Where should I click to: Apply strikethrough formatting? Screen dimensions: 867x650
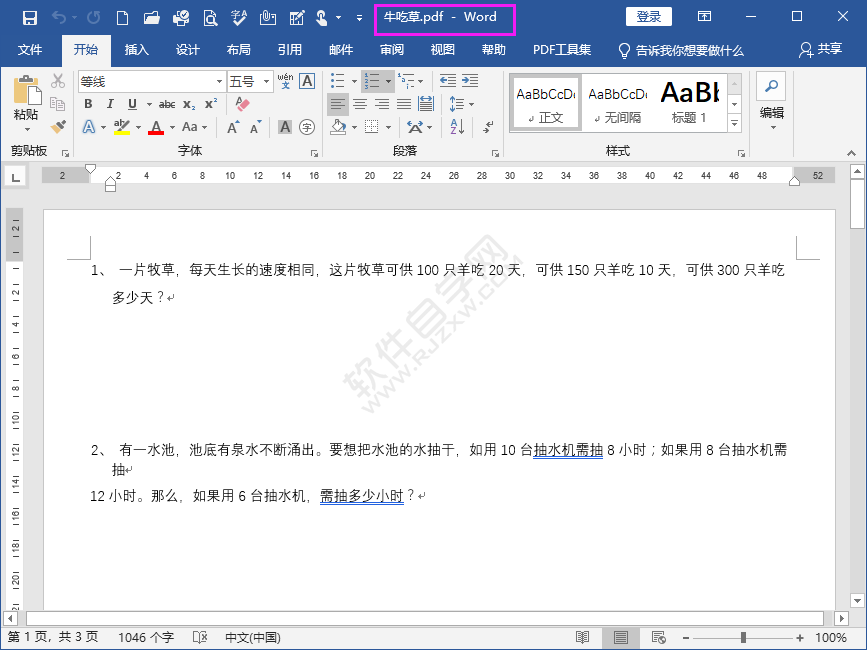point(167,104)
